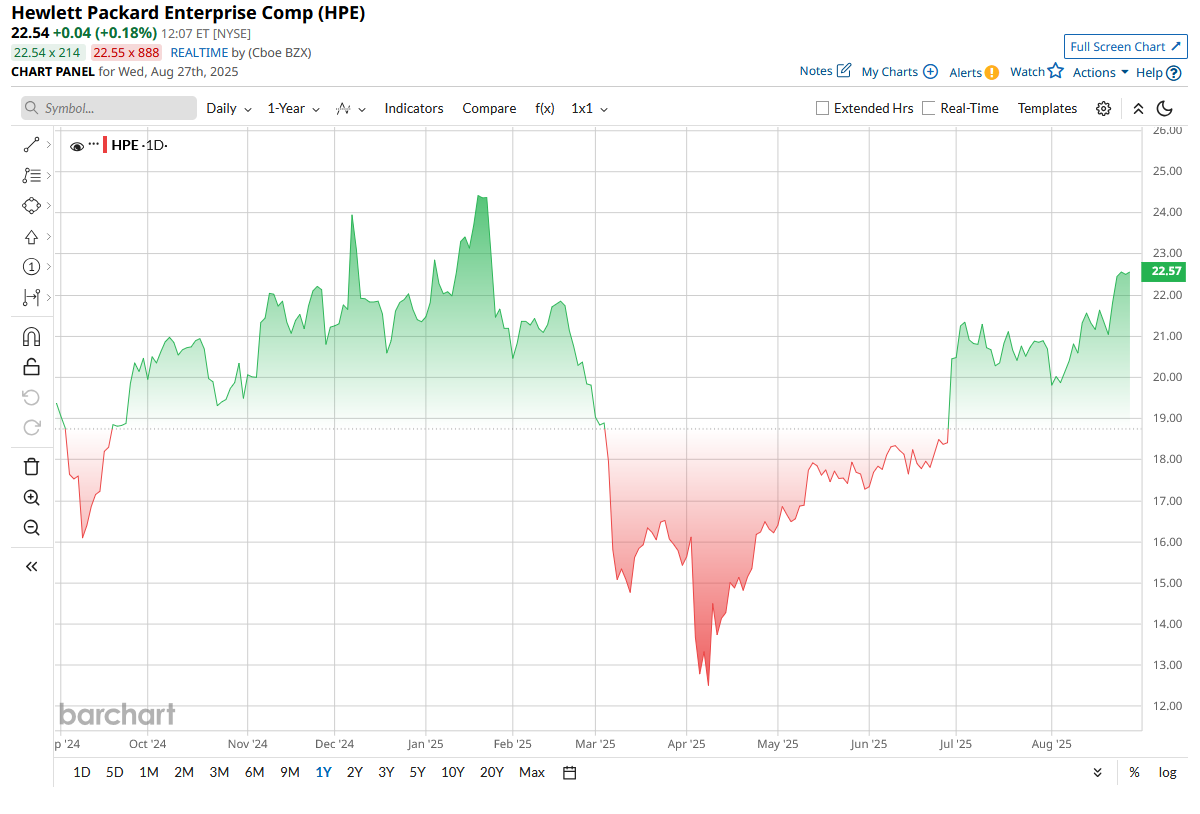Open the Indicators menu
1200x814 pixels.
coord(414,108)
